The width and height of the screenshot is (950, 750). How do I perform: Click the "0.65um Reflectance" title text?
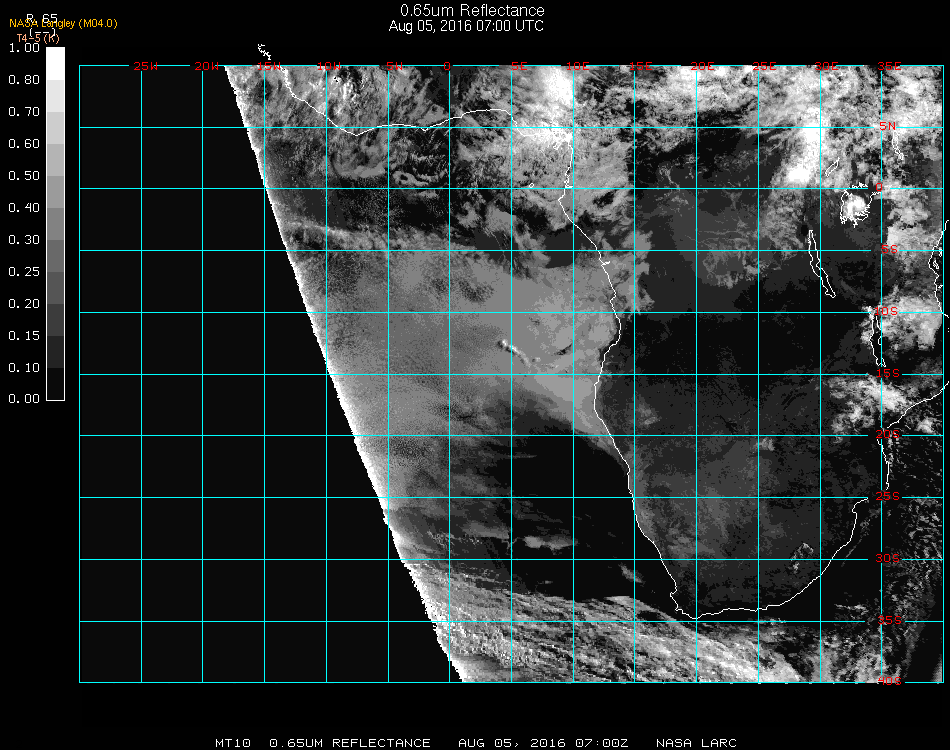coord(472,10)
